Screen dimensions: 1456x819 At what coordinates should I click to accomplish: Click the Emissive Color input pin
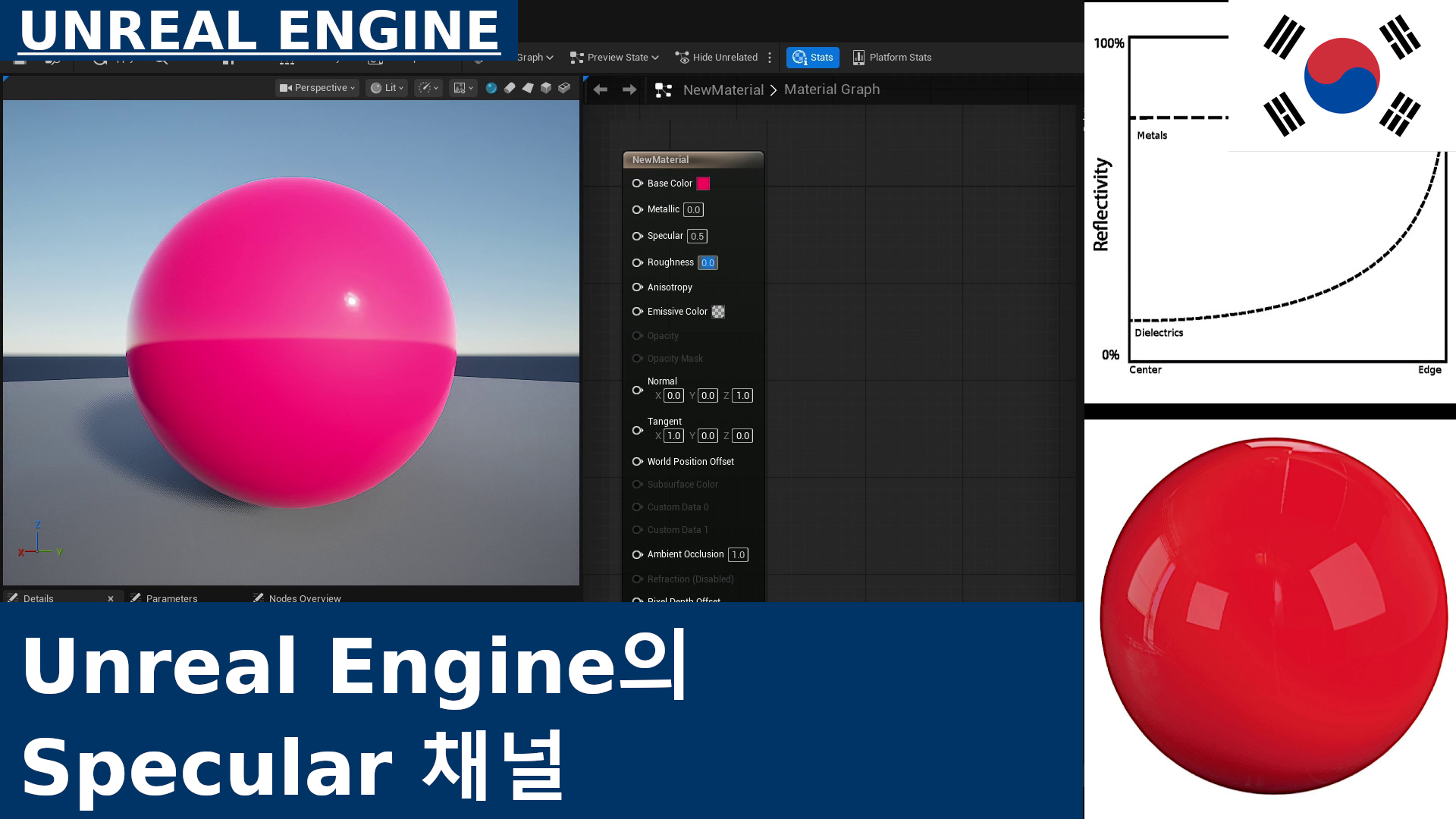coord(638,312)
